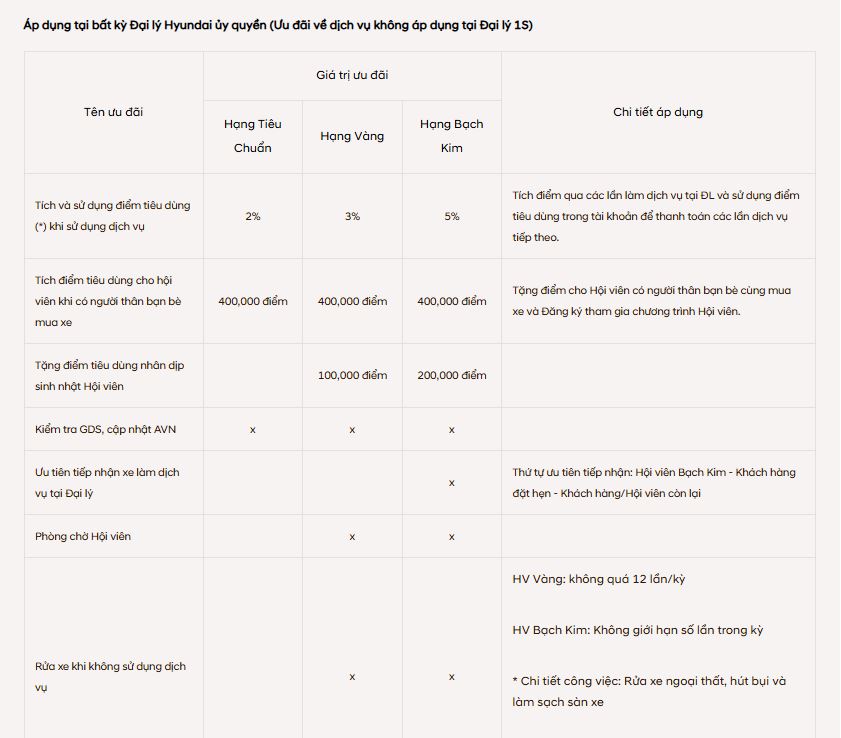Viewport: 841px width, 738px height.
Task: Click the x mark in the priority reception row
Action: pyautogui.click(x=451, y=482)
